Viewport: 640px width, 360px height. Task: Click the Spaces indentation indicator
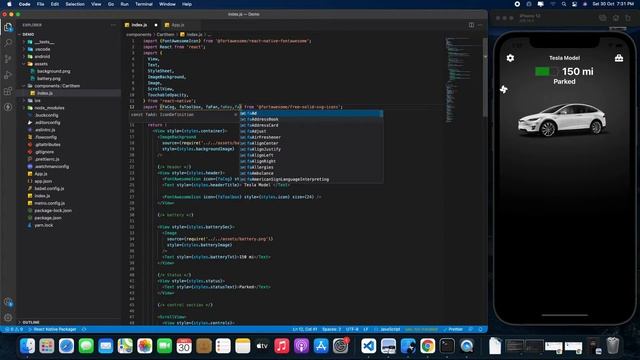[x=331, y=329]
